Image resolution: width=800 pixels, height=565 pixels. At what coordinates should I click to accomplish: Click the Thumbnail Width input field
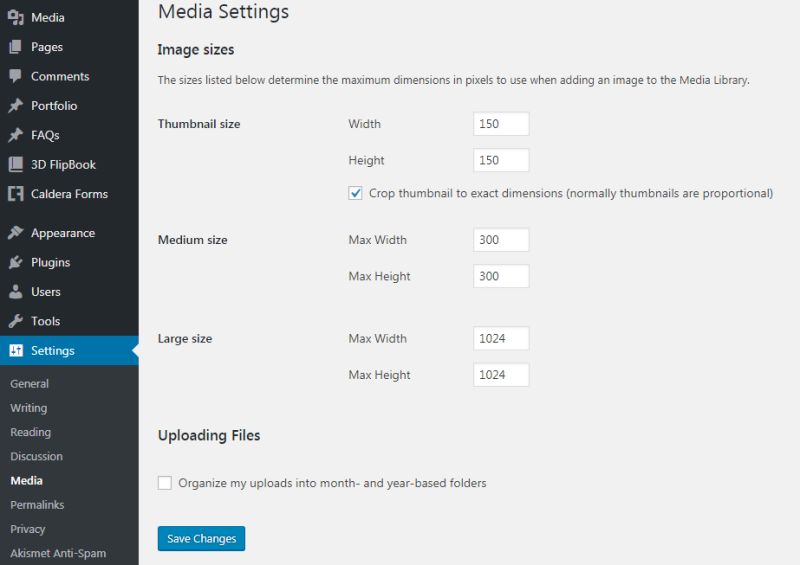pos(501,124)
